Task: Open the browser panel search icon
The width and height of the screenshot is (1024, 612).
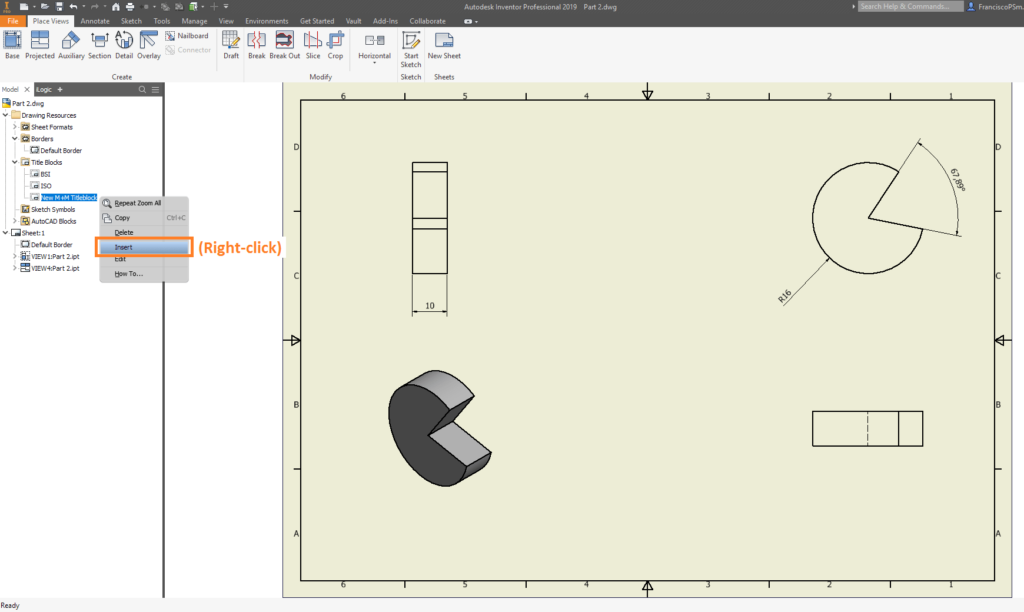Action: click(142, 89)
